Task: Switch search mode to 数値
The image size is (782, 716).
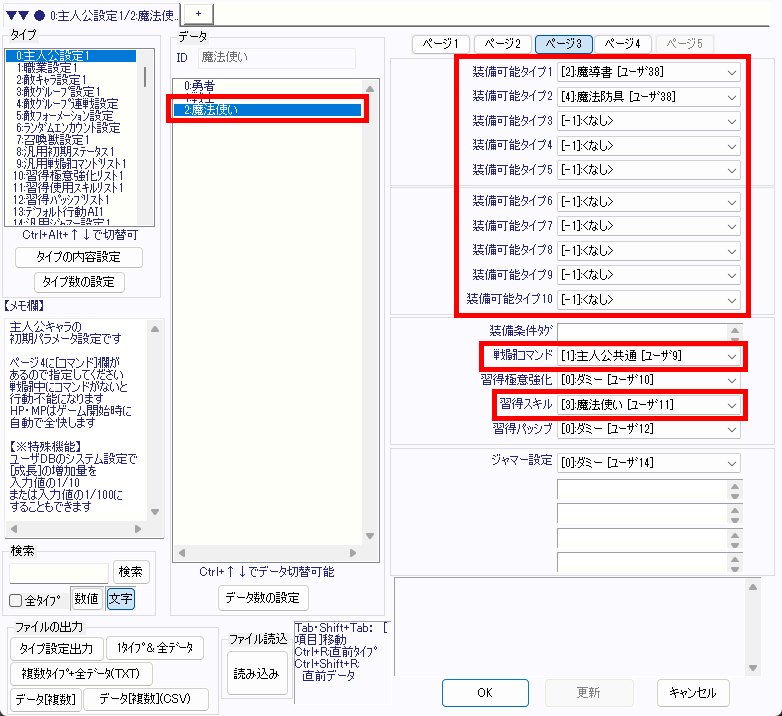Action: point(87,599)
